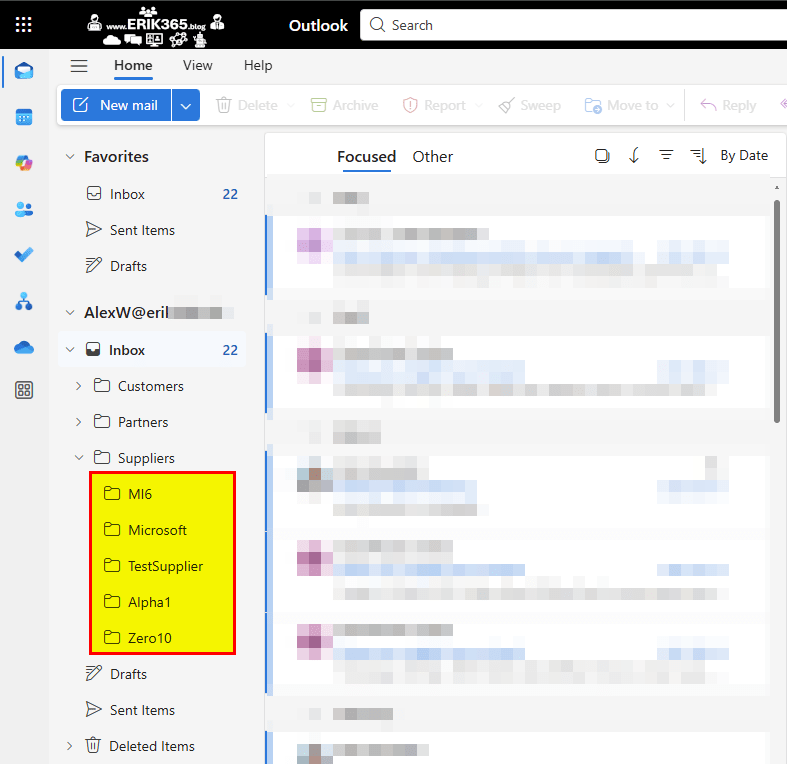The width and height of the screenshot is (787, 764).
Task: Collapse the Suppliers folder
Action: click(79, 458)
